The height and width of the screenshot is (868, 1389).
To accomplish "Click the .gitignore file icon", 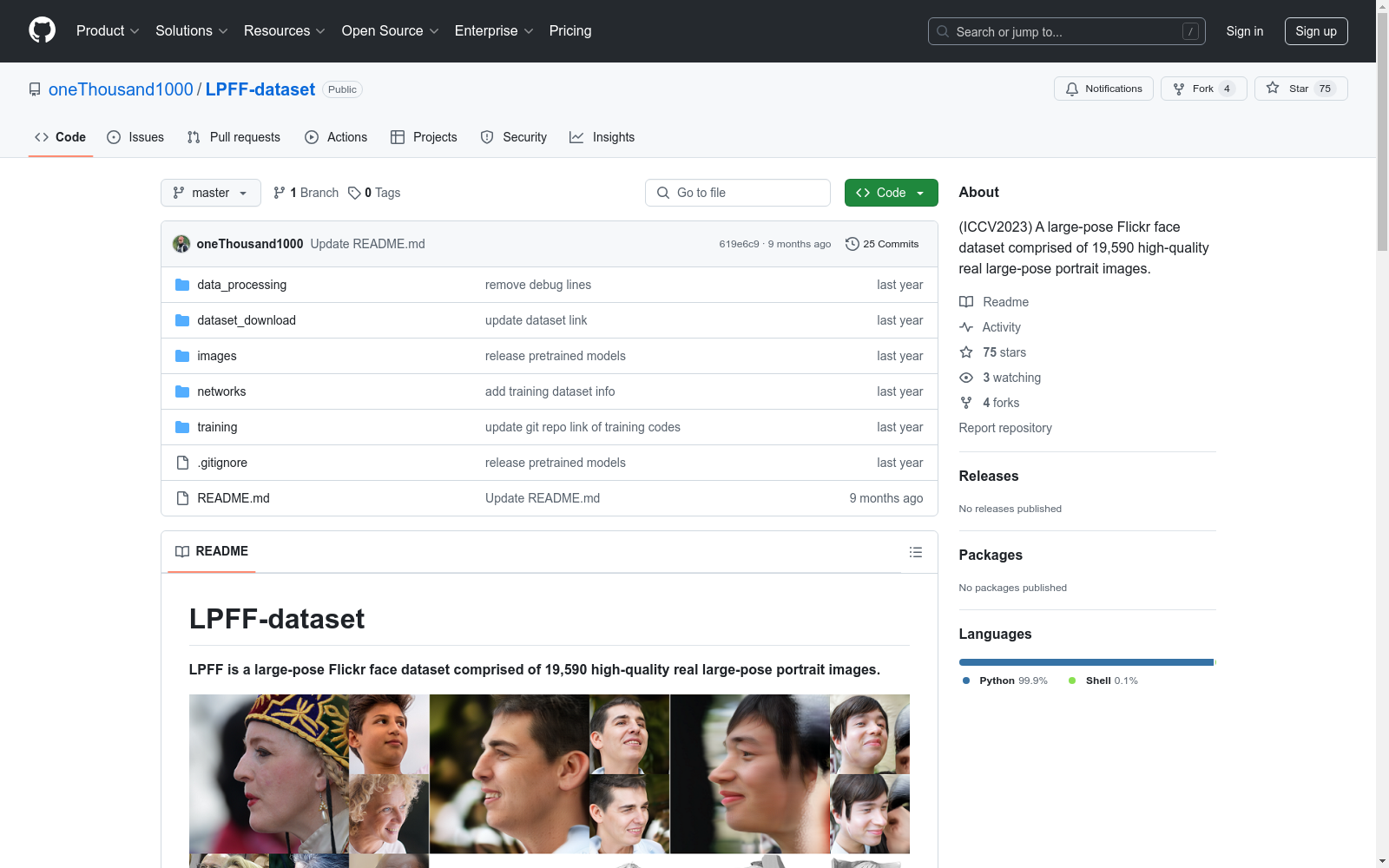I will (182, 463).
